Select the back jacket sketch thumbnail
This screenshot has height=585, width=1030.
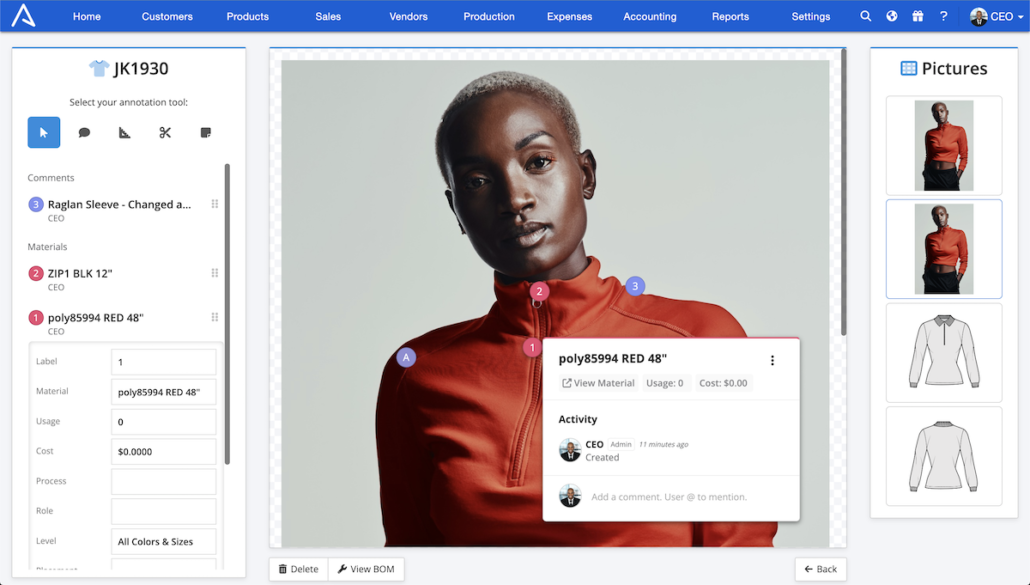pos(944,456)
